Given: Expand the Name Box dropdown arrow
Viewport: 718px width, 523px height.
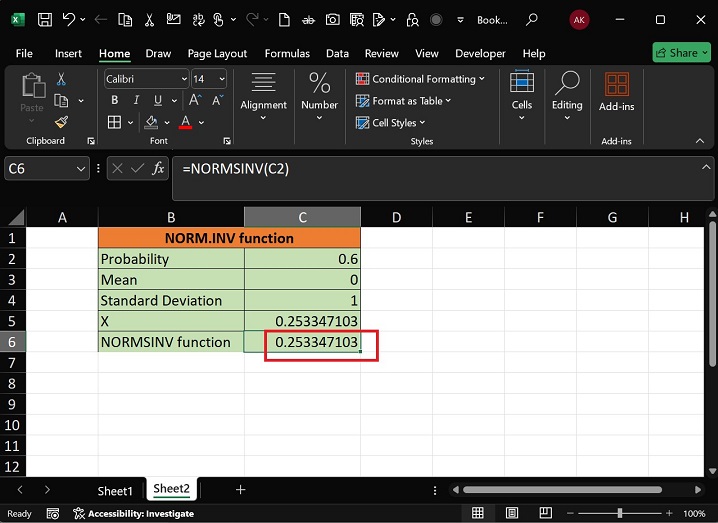Looking at the screenshot, I should tap(82, 169).
